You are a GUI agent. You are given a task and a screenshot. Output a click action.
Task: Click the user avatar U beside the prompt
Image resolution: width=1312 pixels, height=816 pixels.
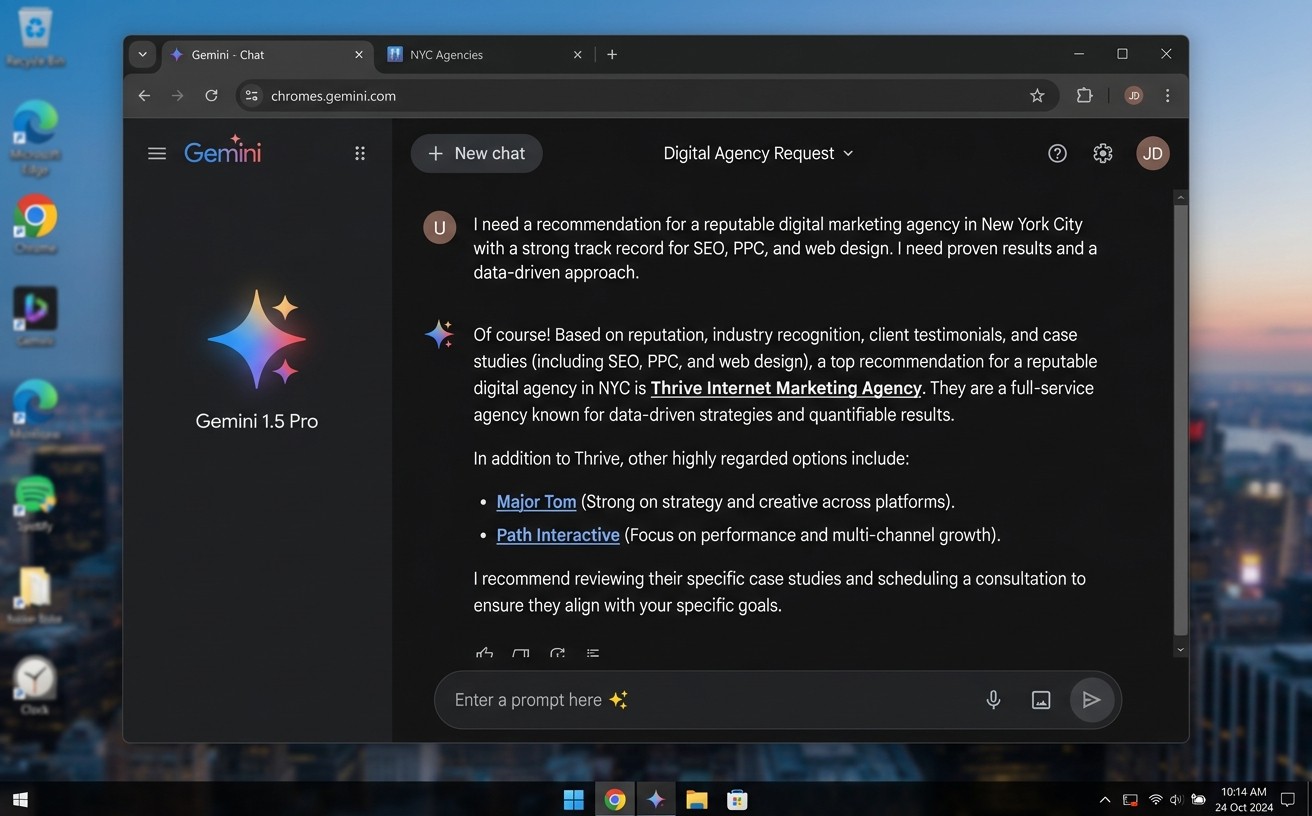pos(440,228)
